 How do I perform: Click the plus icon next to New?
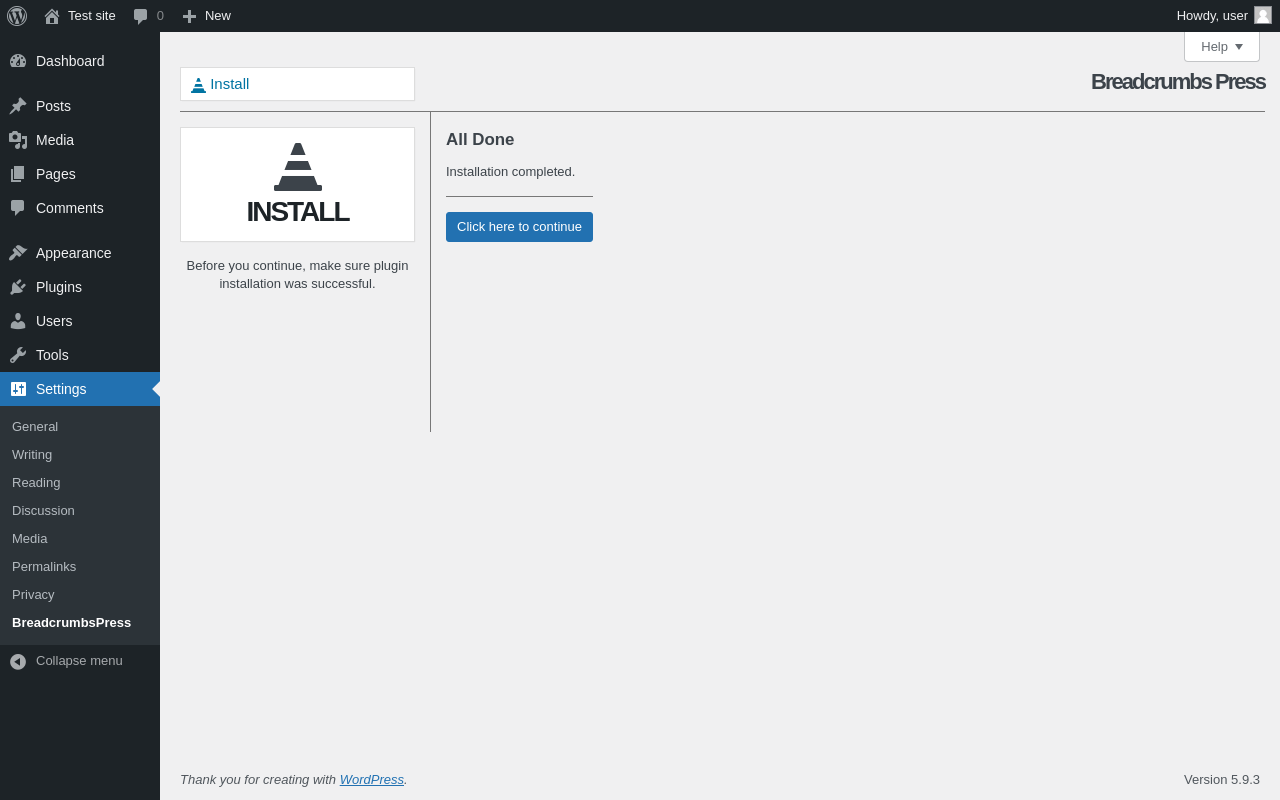[x=189, y=16]
